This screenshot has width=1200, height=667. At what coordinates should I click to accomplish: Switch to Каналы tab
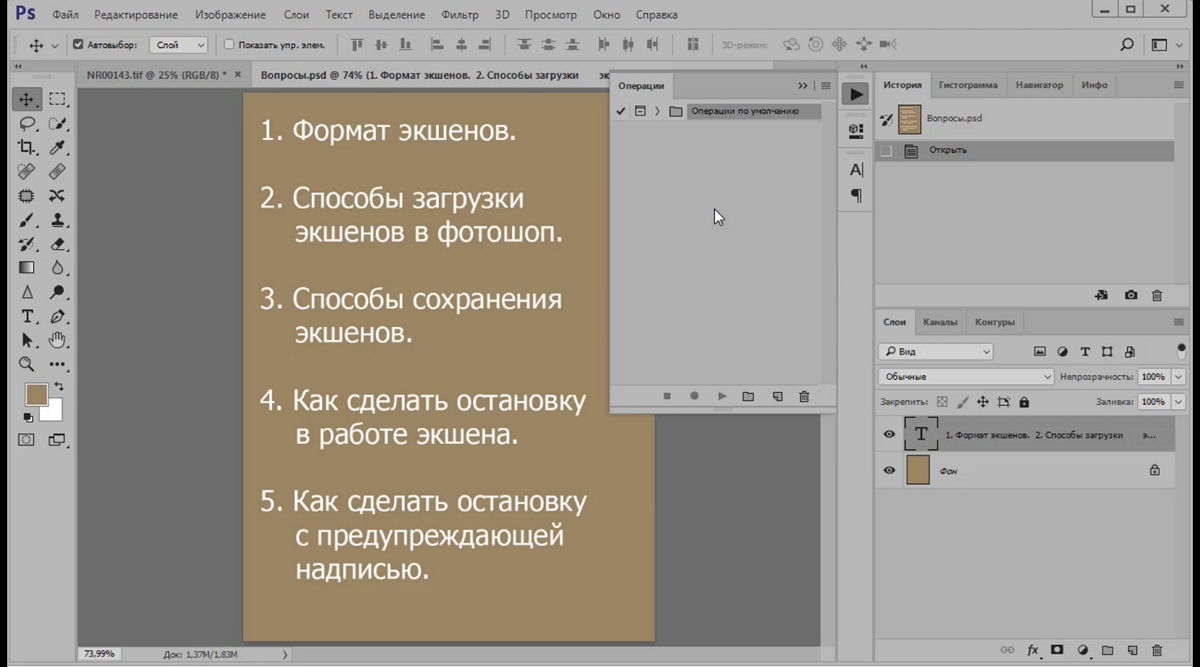(x=940, y=322)
